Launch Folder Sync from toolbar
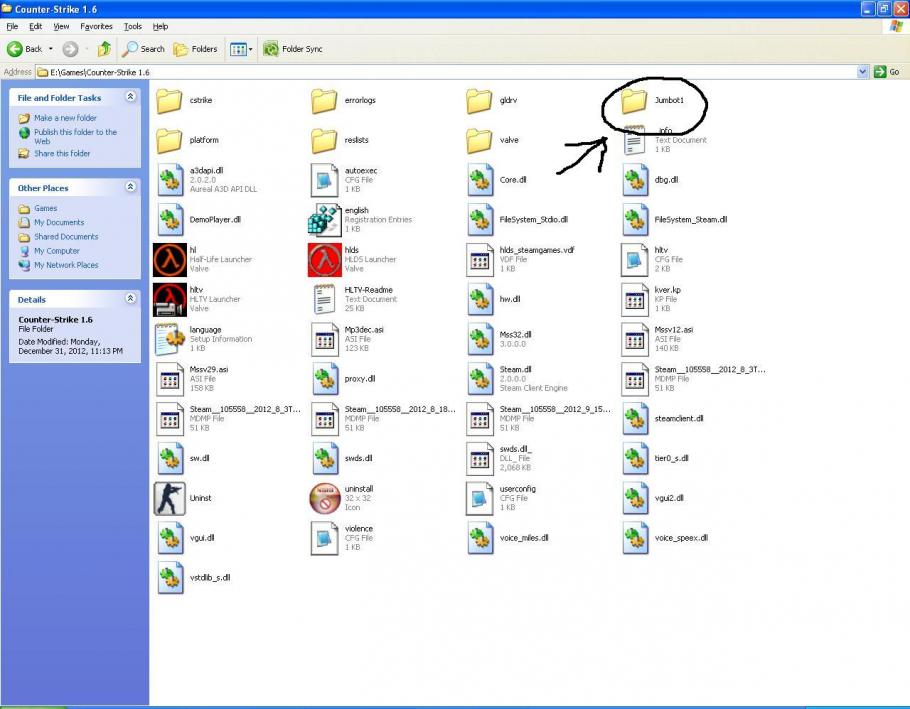The width and height of the screenshot is (910, 709). click(292, 49)
